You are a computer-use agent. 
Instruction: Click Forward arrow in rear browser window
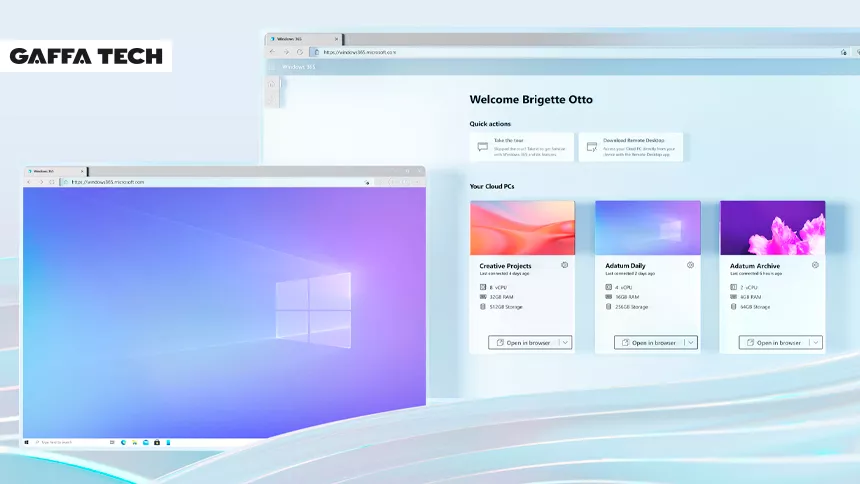point(286,52)
